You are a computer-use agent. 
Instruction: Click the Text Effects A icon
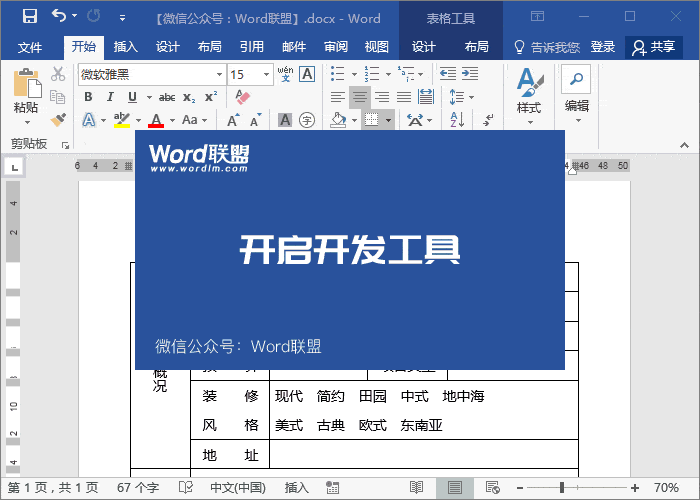pos(89,120)
